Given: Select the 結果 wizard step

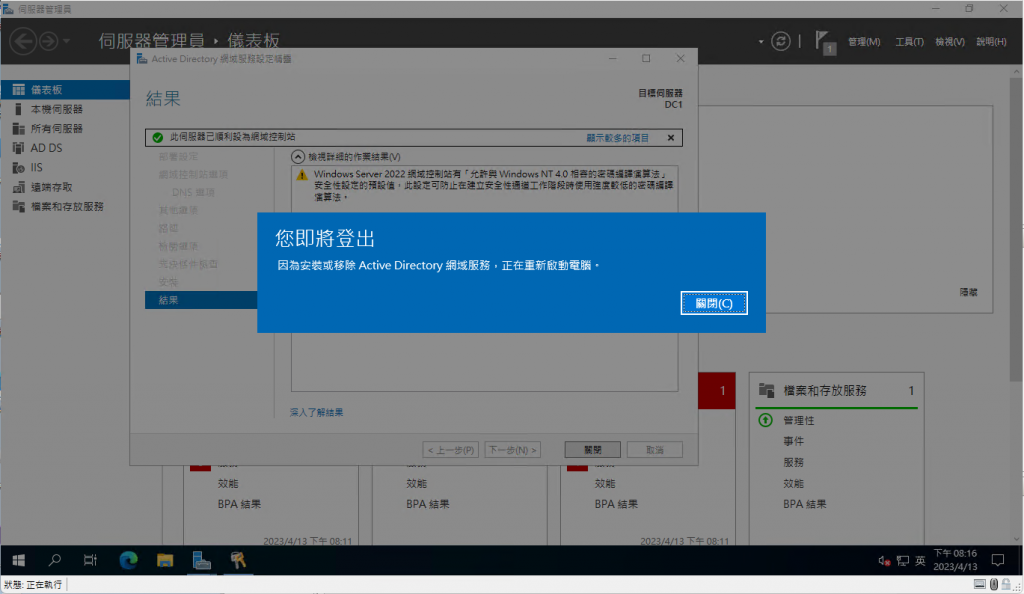Looking at the screenshot, I should tap(201, 300).
